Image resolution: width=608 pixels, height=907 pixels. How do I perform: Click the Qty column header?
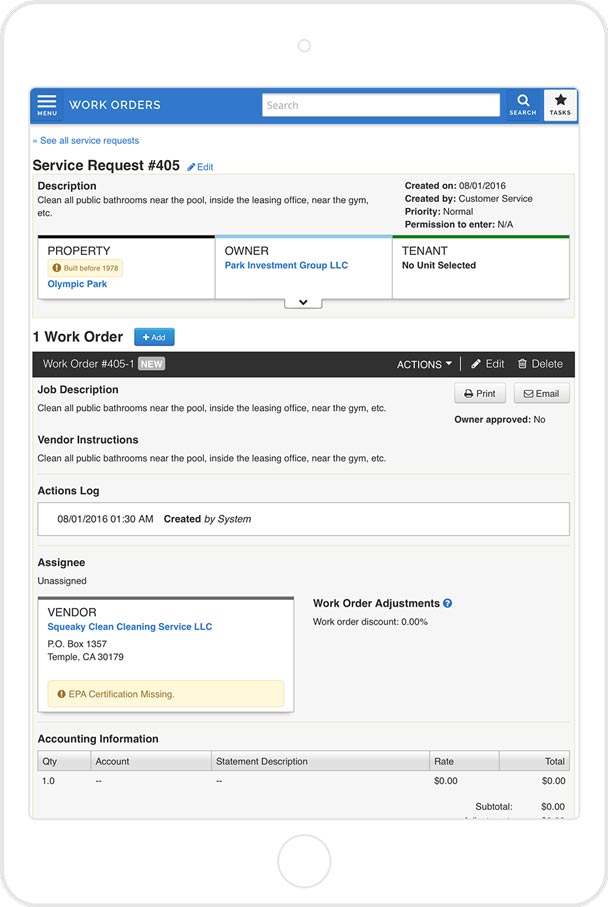pos(64,761)
